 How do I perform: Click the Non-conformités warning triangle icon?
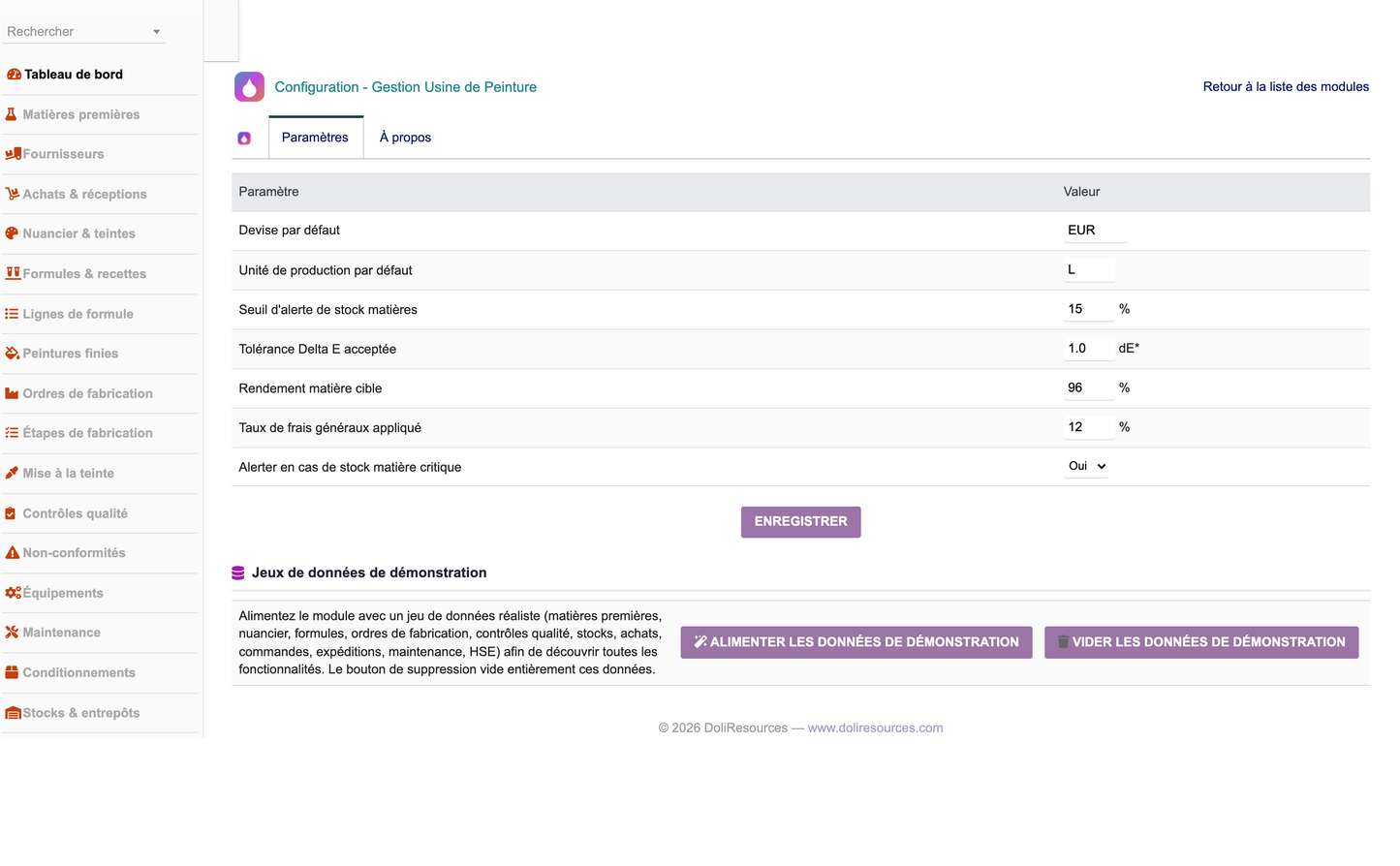coord(13,553)
